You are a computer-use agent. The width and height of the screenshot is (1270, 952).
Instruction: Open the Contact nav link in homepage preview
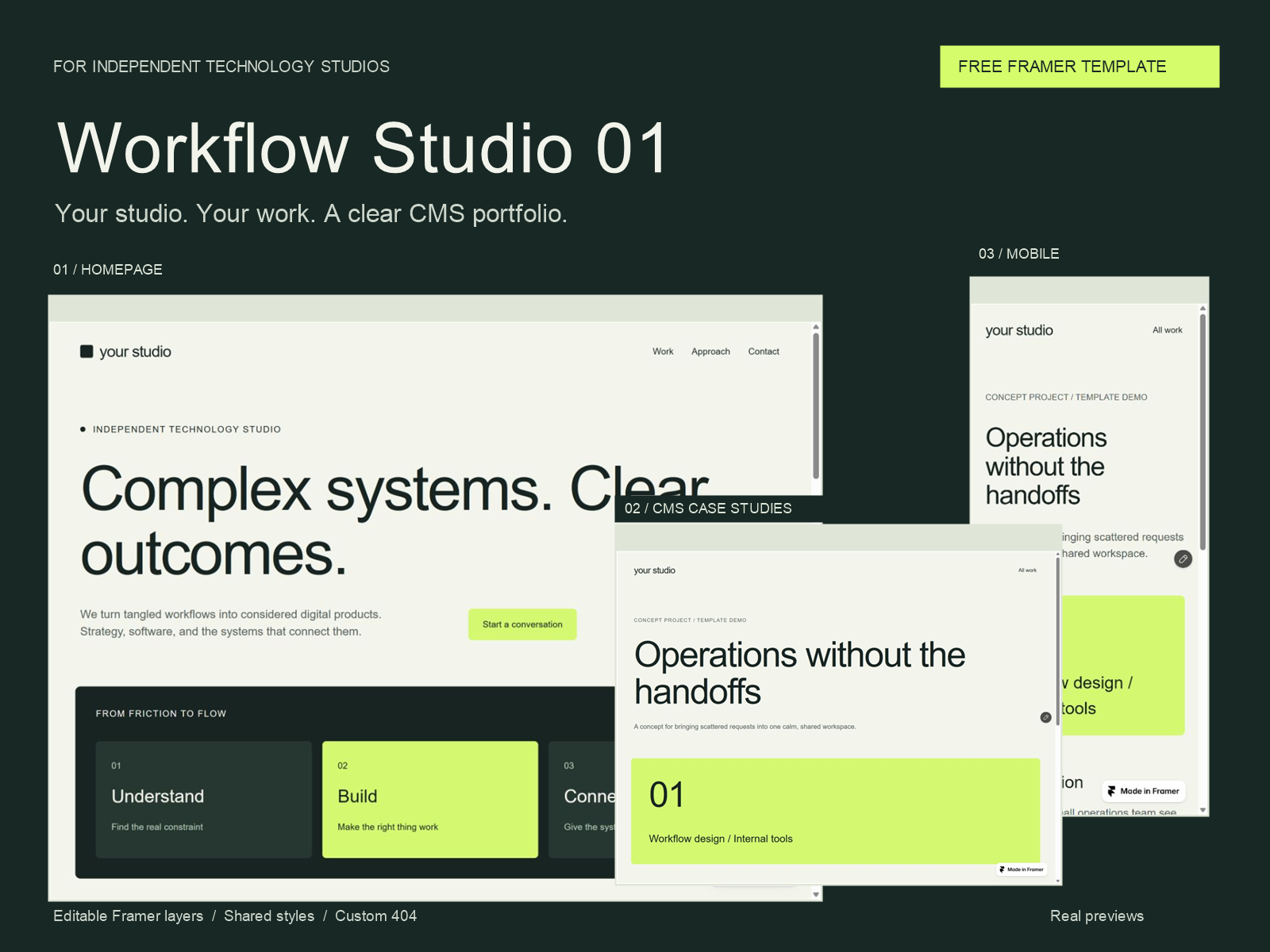[764, 351]
